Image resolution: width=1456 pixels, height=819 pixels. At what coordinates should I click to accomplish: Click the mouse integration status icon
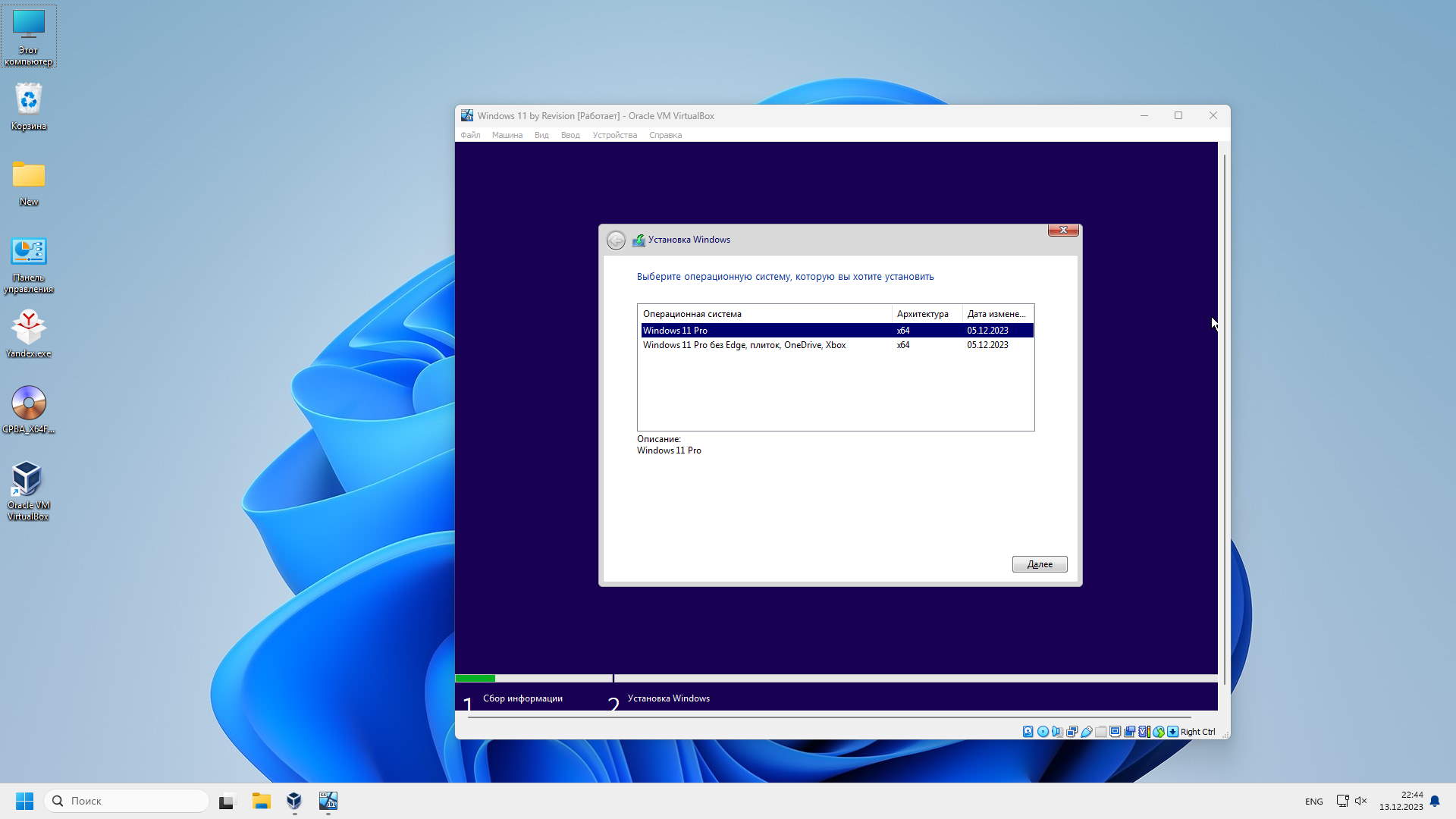coord(1158,732)
